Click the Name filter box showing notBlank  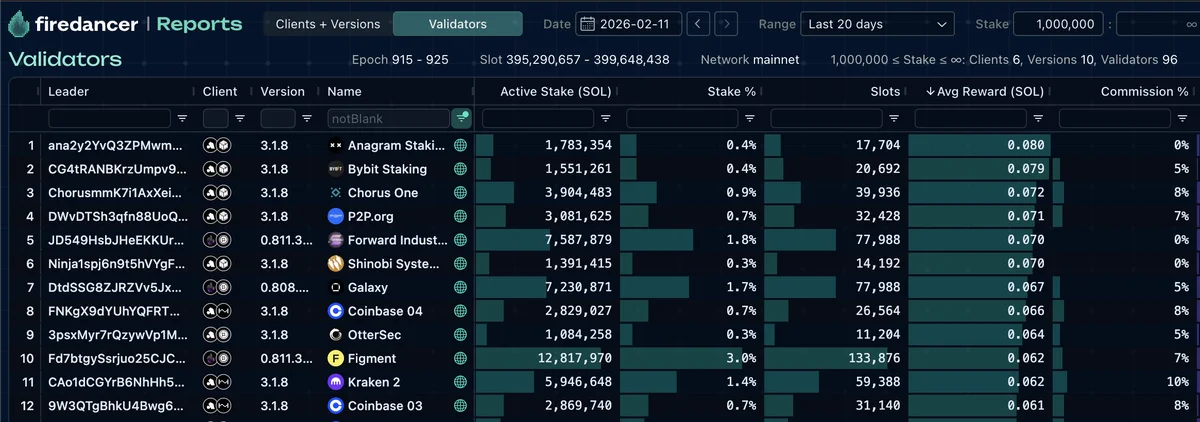(388, 118)
